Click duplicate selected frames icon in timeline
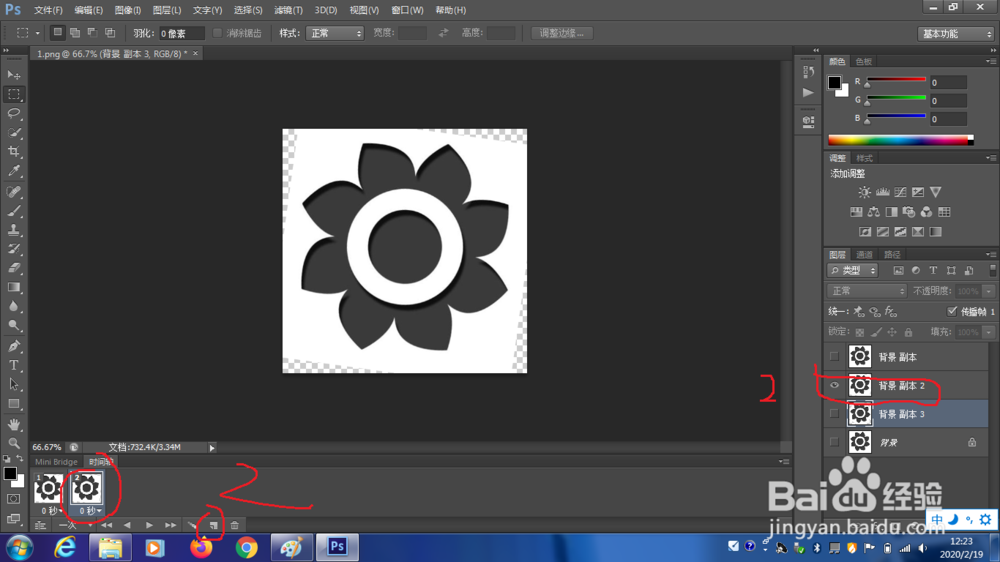The height and width of the screenshot is (562, 1000). (x=214, y=525)
